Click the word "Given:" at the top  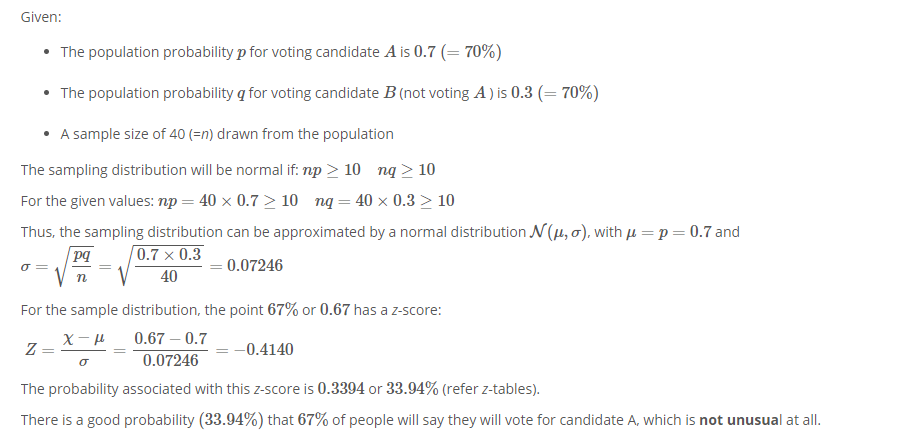click(41, 17)
